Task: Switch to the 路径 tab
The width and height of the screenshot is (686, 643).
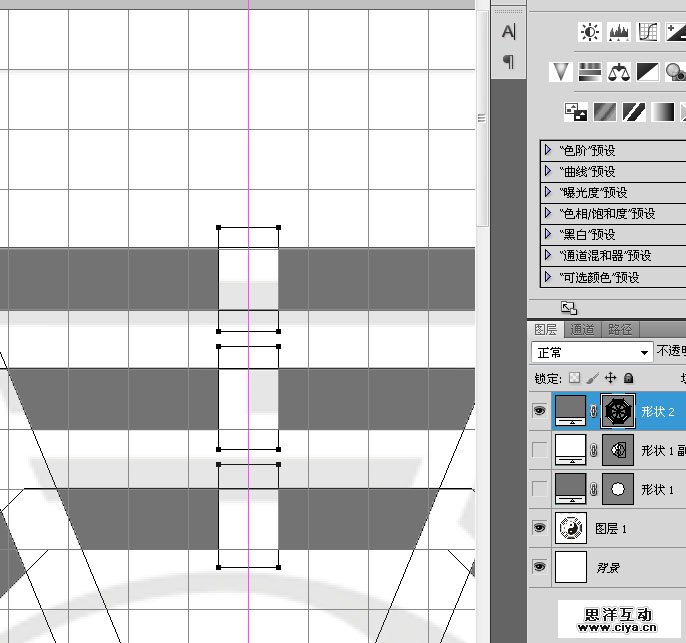Action: tap(620, 330)
